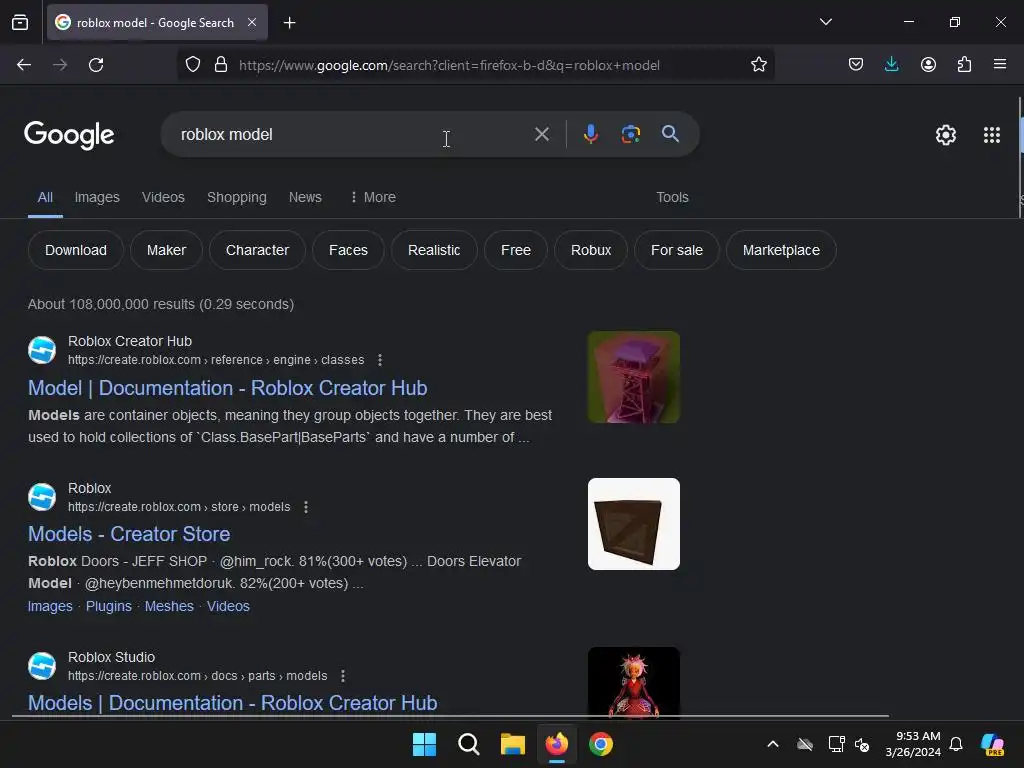Open the notifications bell
This screenshot has height=768, width=1024.
tap(955, 744)
